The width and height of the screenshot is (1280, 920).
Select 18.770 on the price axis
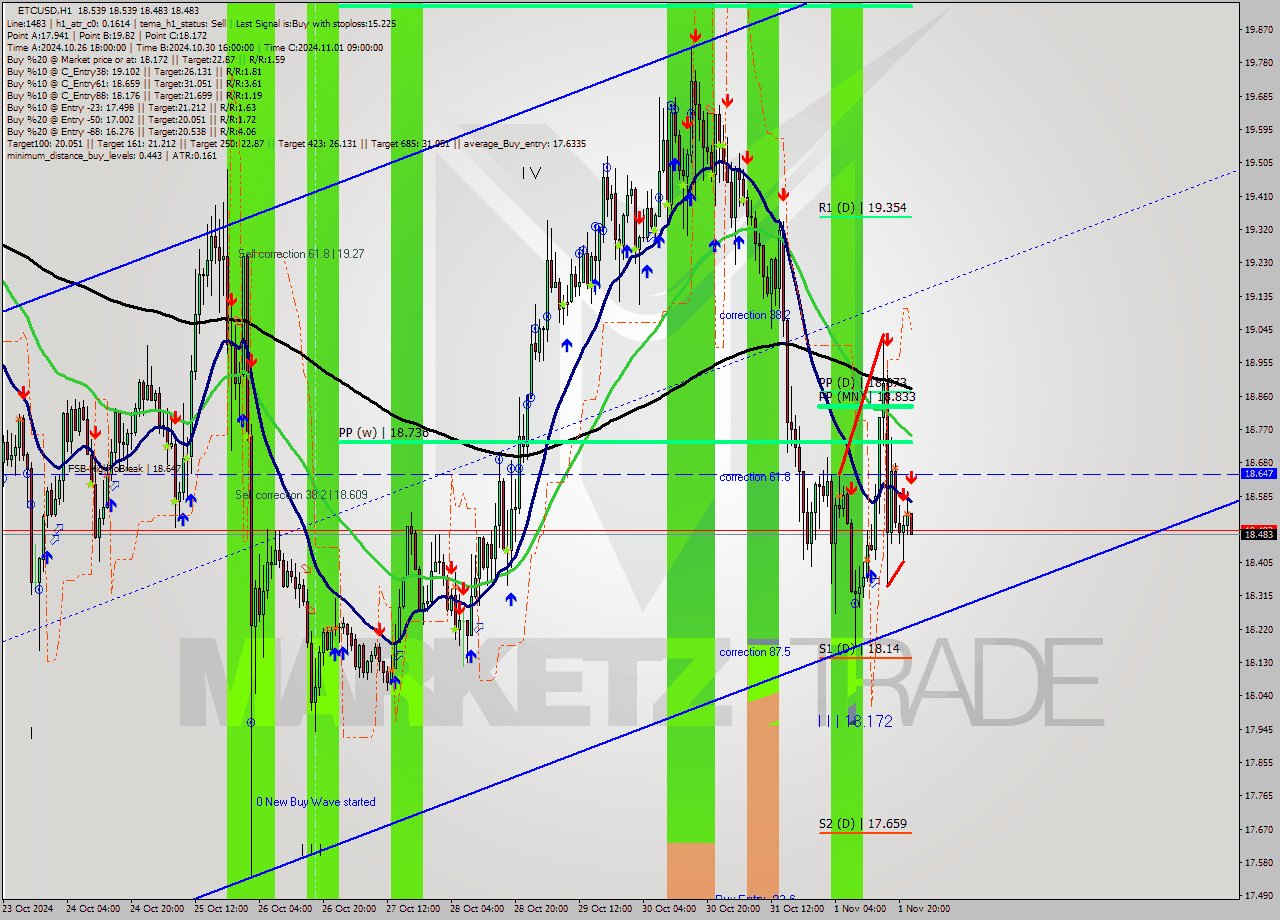click(1257, 429)
